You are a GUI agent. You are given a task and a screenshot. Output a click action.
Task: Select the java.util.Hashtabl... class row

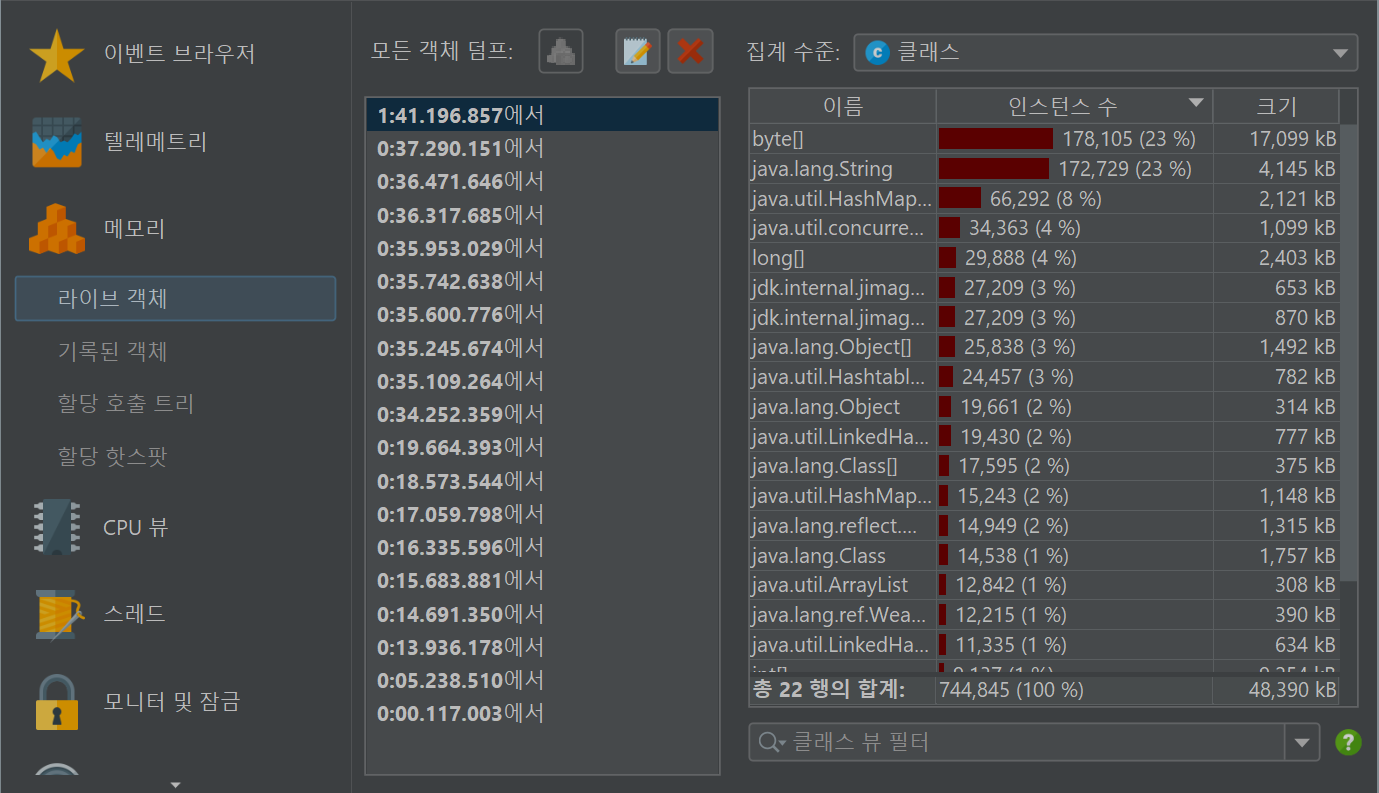point(1043,377)
